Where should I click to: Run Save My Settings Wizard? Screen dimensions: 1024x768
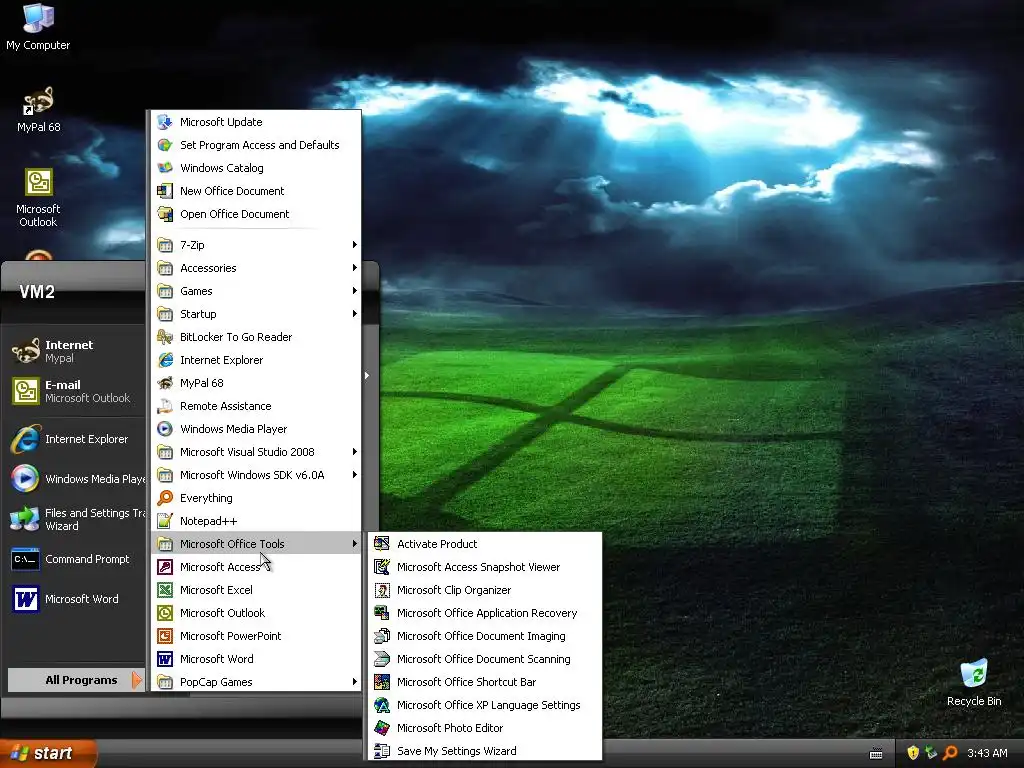(485, 751)
